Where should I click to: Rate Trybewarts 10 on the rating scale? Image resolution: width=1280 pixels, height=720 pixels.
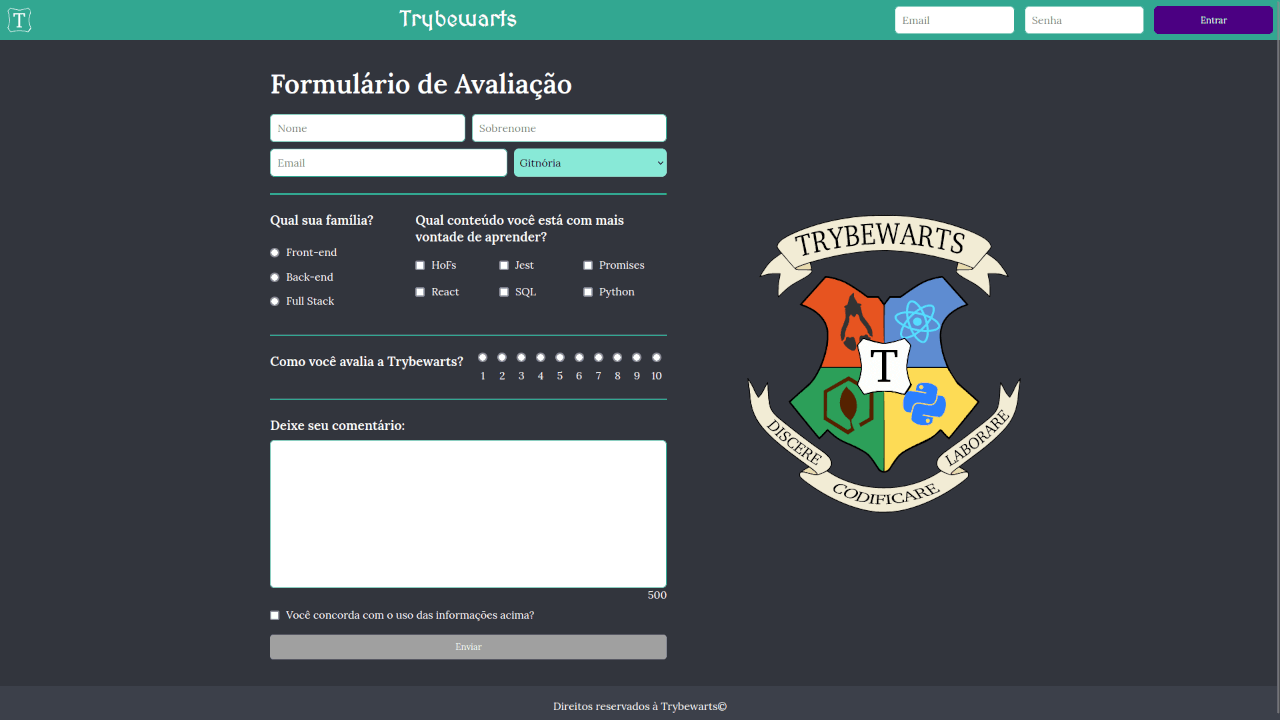pyautogui.click(x=656, y=356)
